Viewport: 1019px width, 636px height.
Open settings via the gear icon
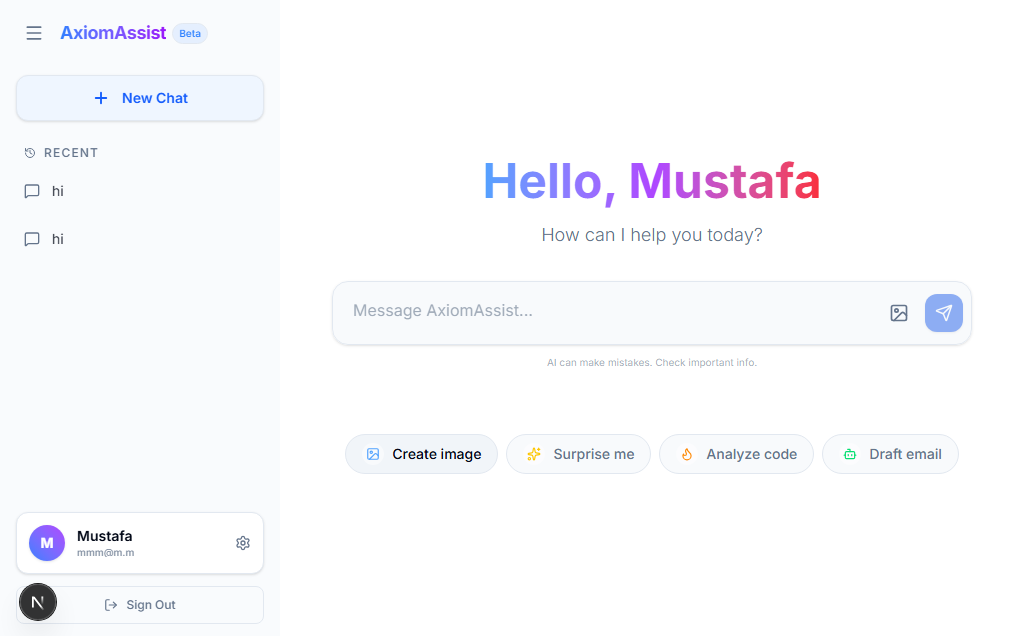click(x=242, y=543)
